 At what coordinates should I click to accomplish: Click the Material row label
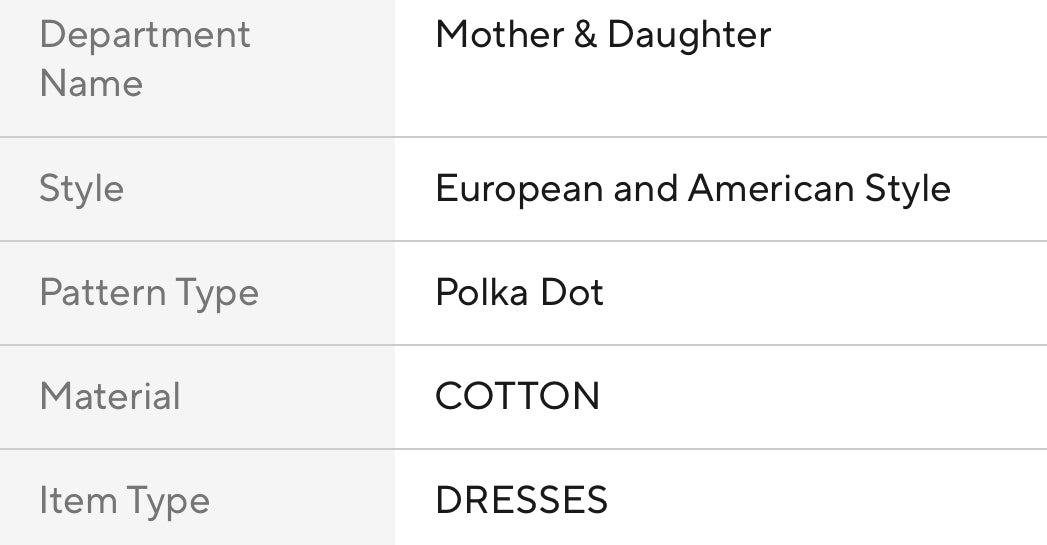(x=110, y=397)
